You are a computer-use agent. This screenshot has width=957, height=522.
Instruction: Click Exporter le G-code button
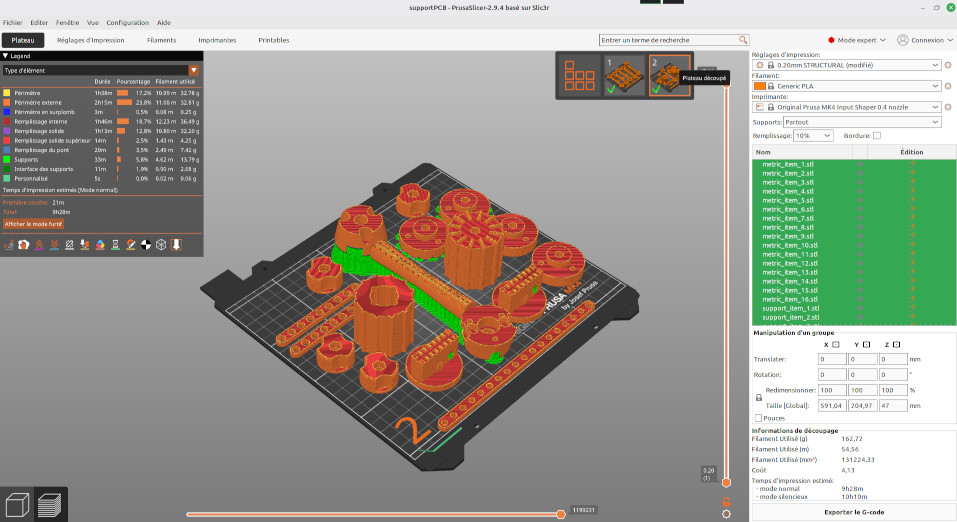pyautogui.click(x=853, y=512)
